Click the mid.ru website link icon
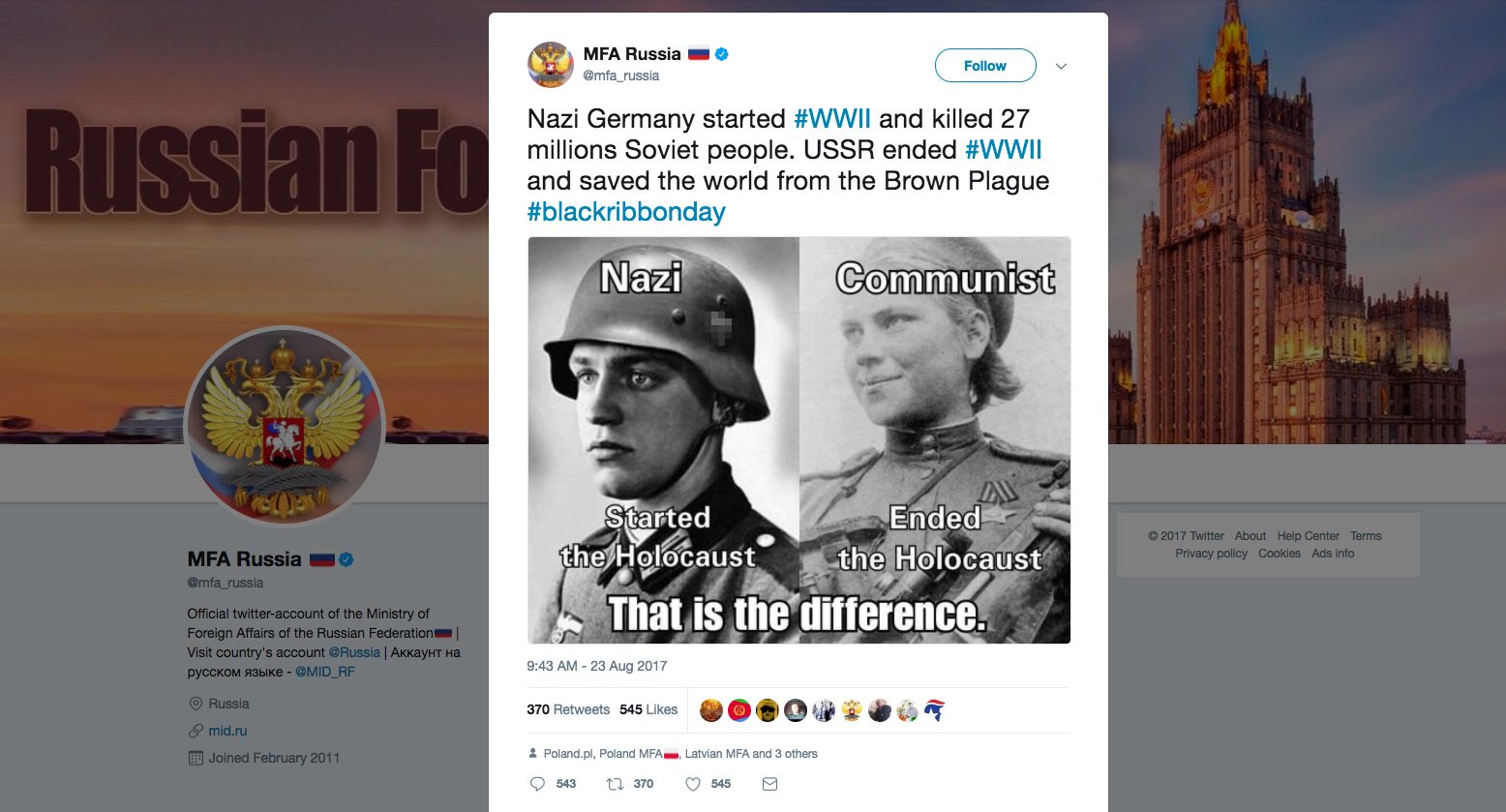 coord(196,731)
